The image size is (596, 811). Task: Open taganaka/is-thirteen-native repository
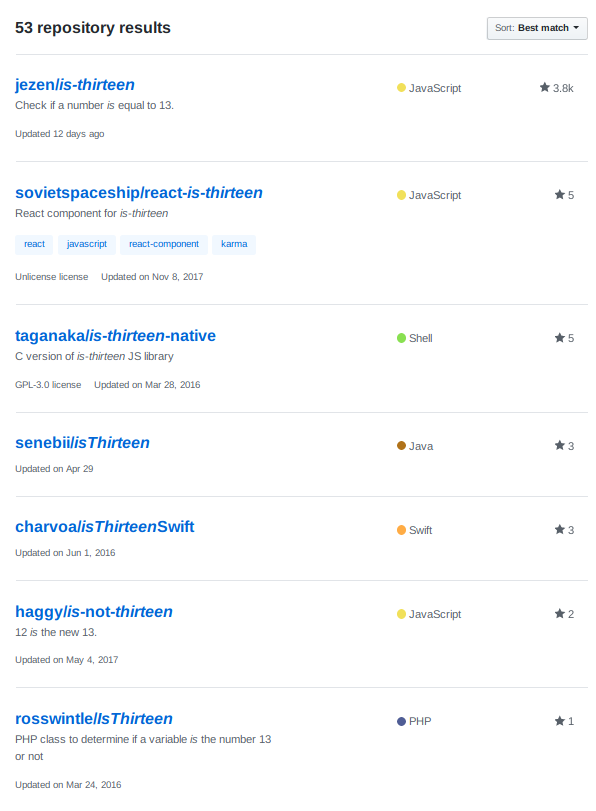tap(115, 336)
